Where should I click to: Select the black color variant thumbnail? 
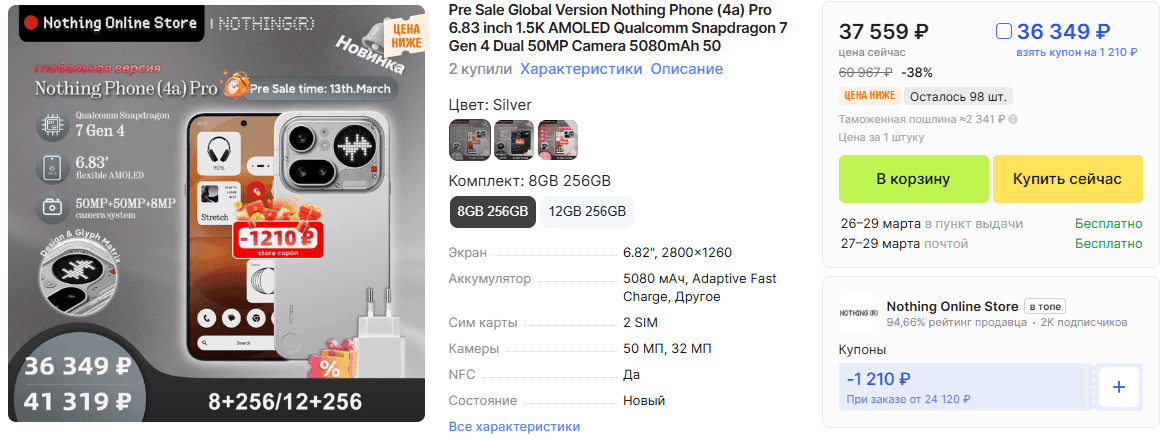click(x=513, y=139)
